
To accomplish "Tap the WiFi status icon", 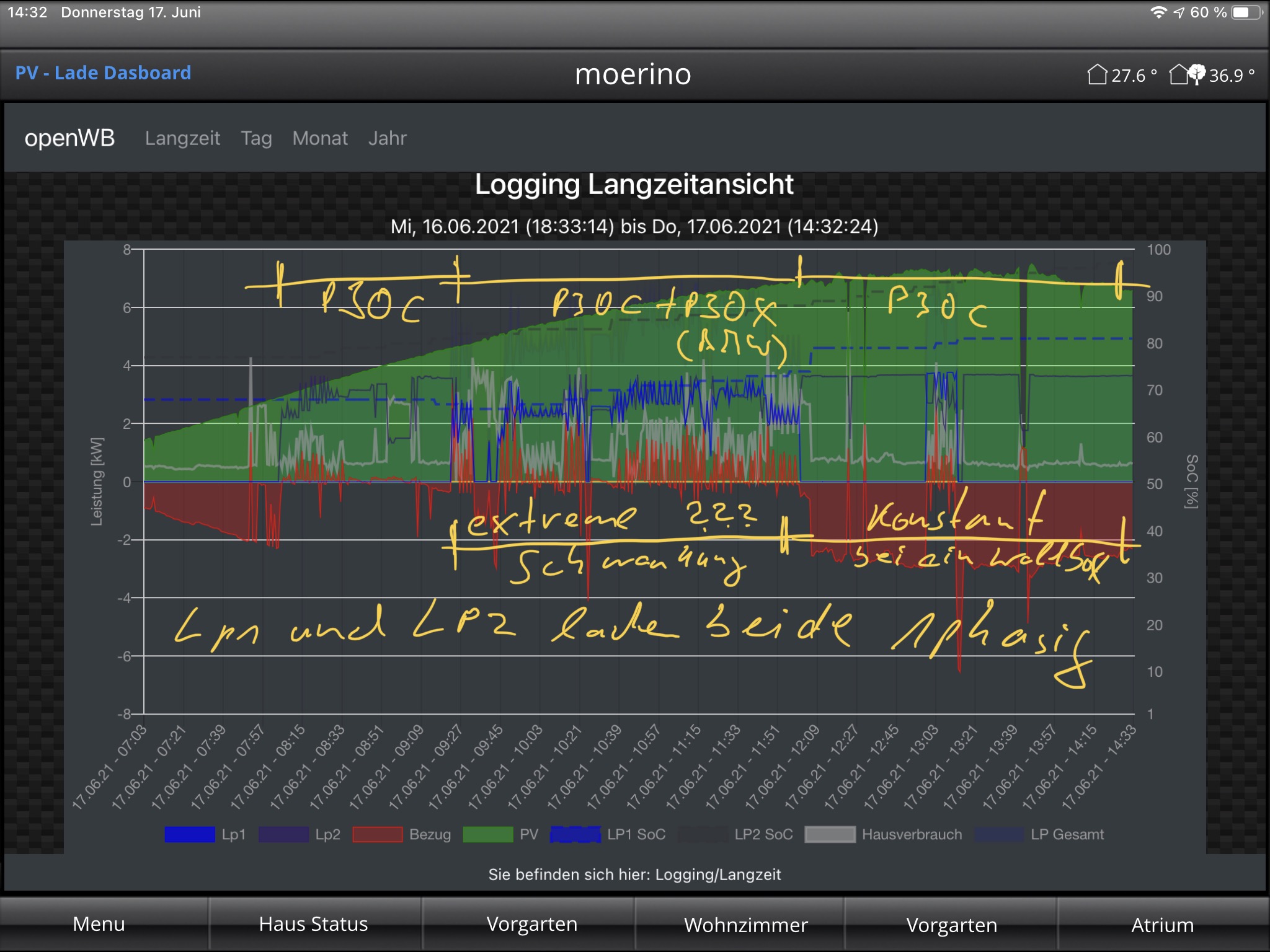I will pos(1158,12).
